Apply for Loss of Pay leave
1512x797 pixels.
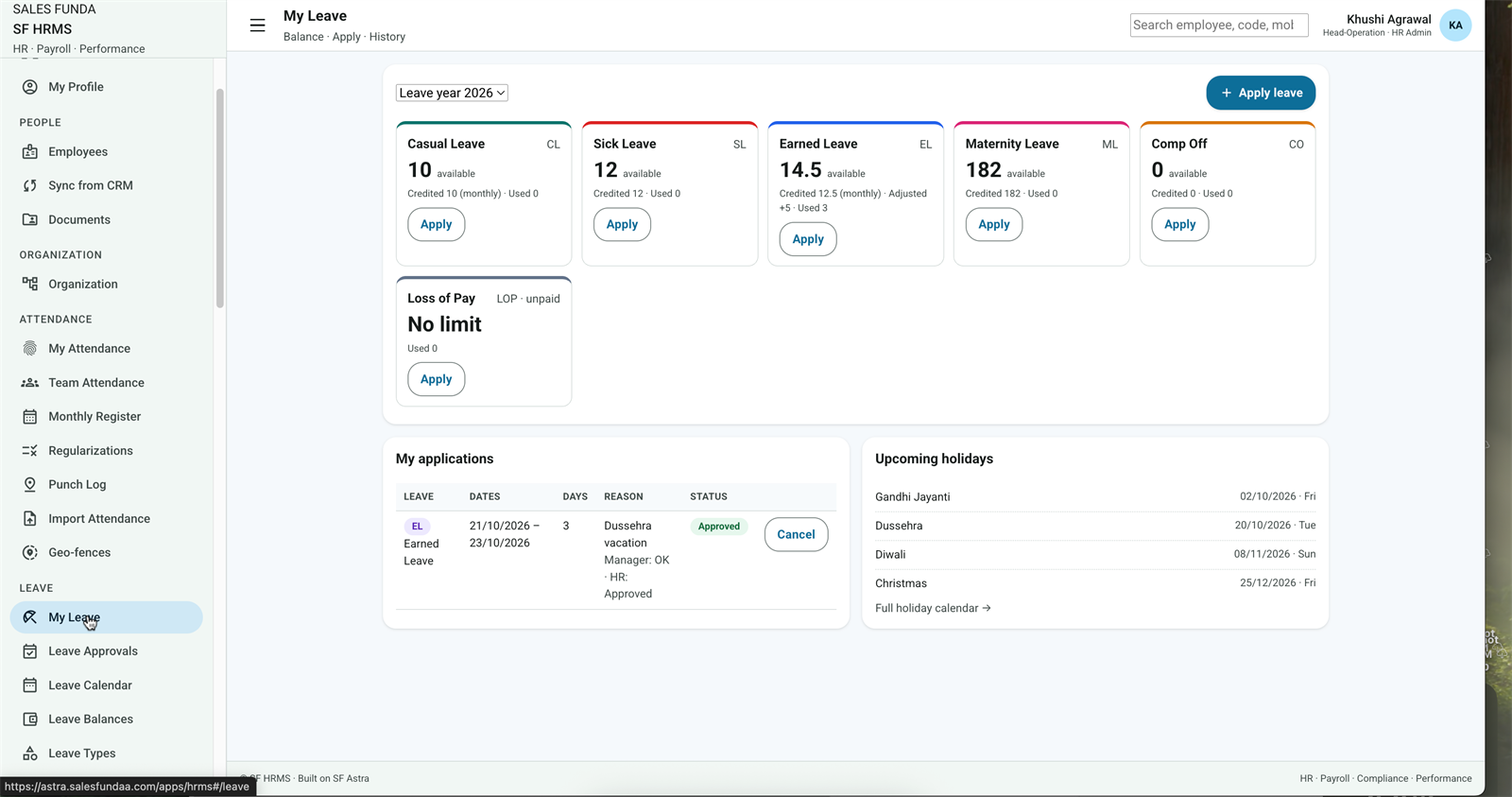coord(437,379)
